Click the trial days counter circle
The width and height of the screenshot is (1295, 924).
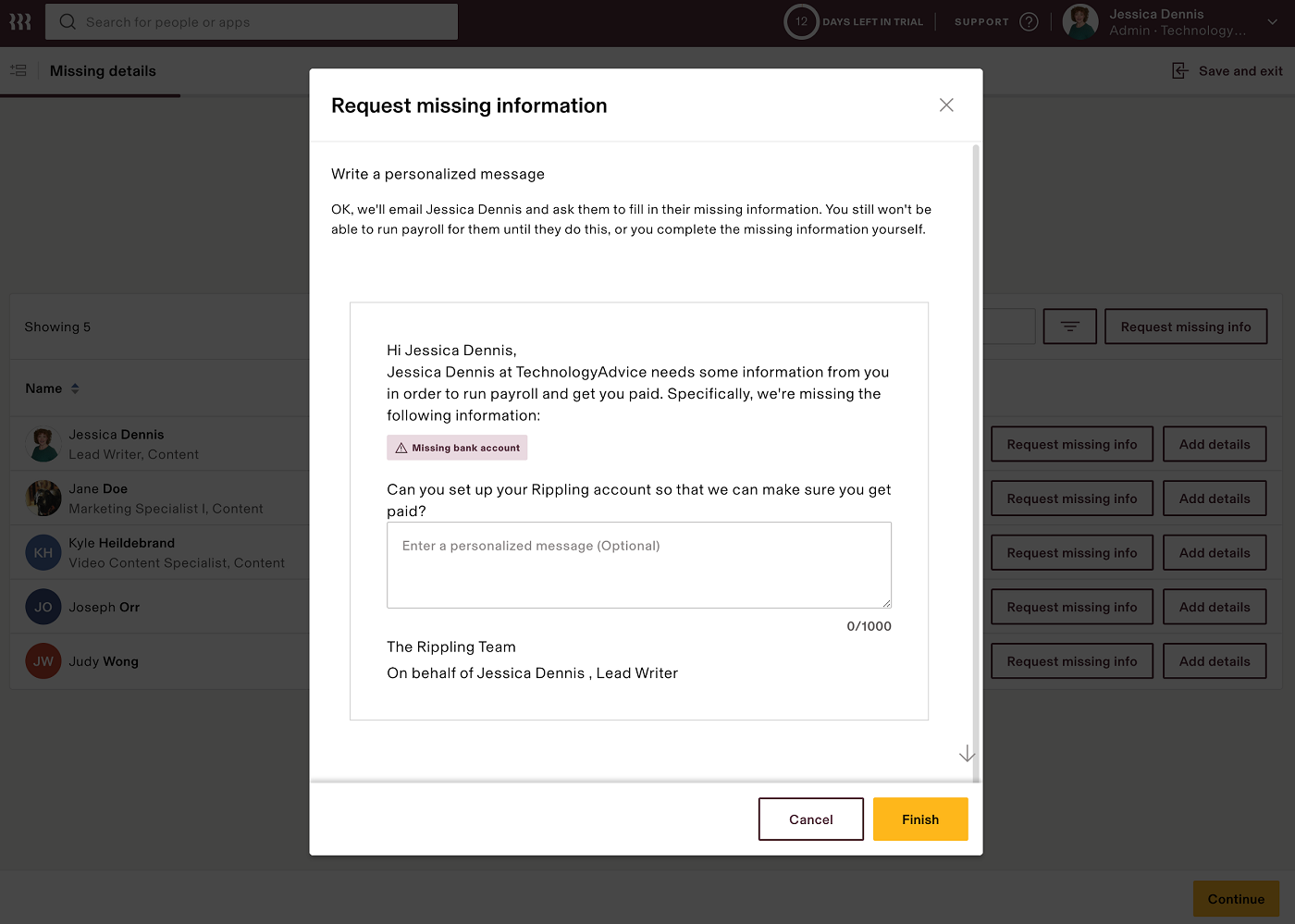[x=801, y=21]
